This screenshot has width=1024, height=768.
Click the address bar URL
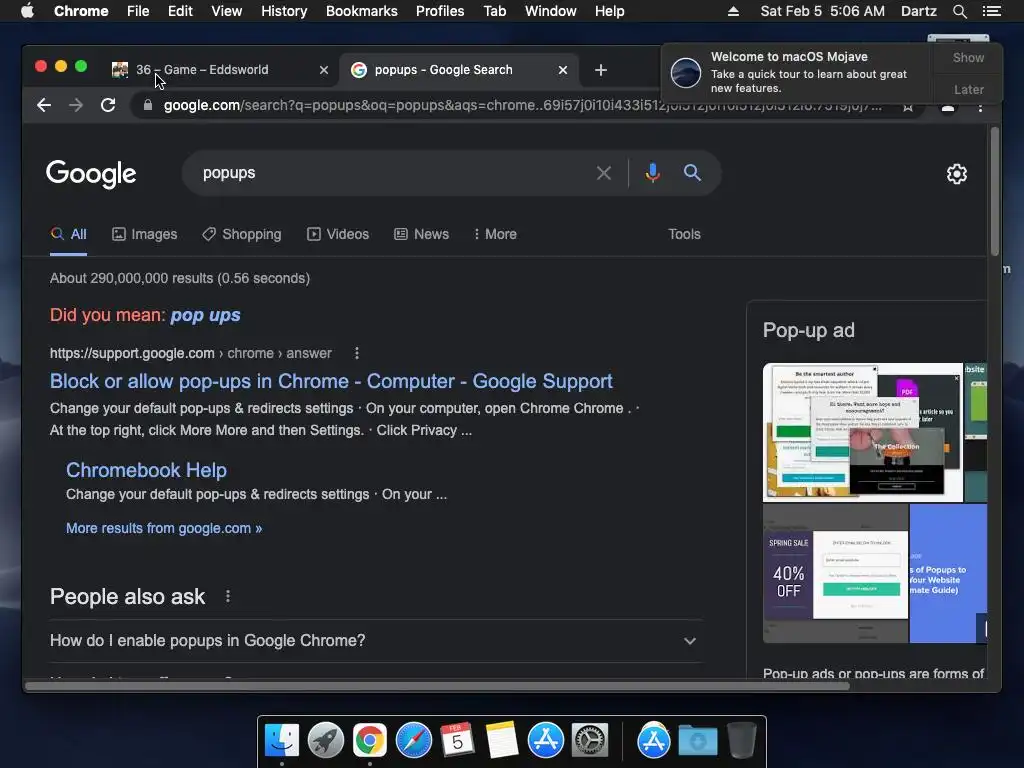pyautogui.click(x=522, y=105)
